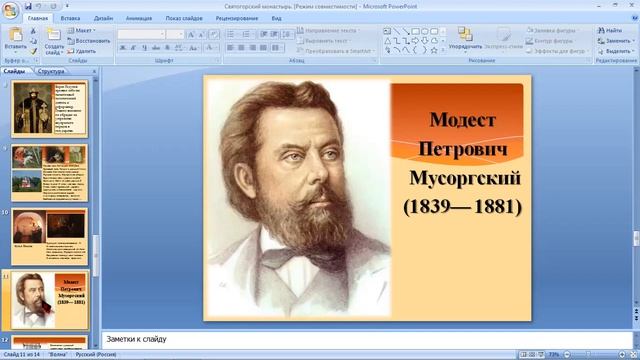Open the font color A button

[210, 48]
